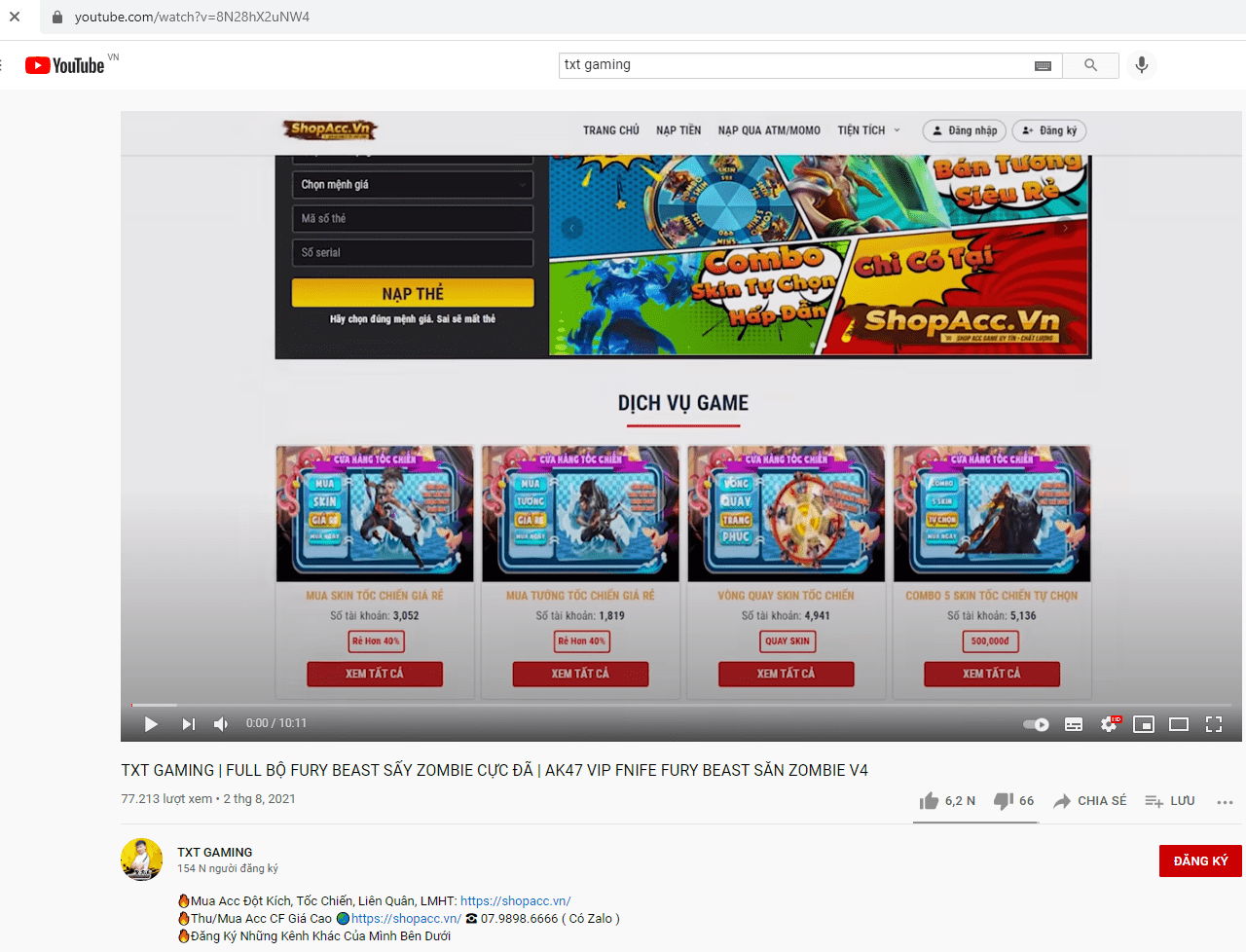Expand TIỆN ÍCH dropdown in video
1246x952 pixels.
pos(868,130)
